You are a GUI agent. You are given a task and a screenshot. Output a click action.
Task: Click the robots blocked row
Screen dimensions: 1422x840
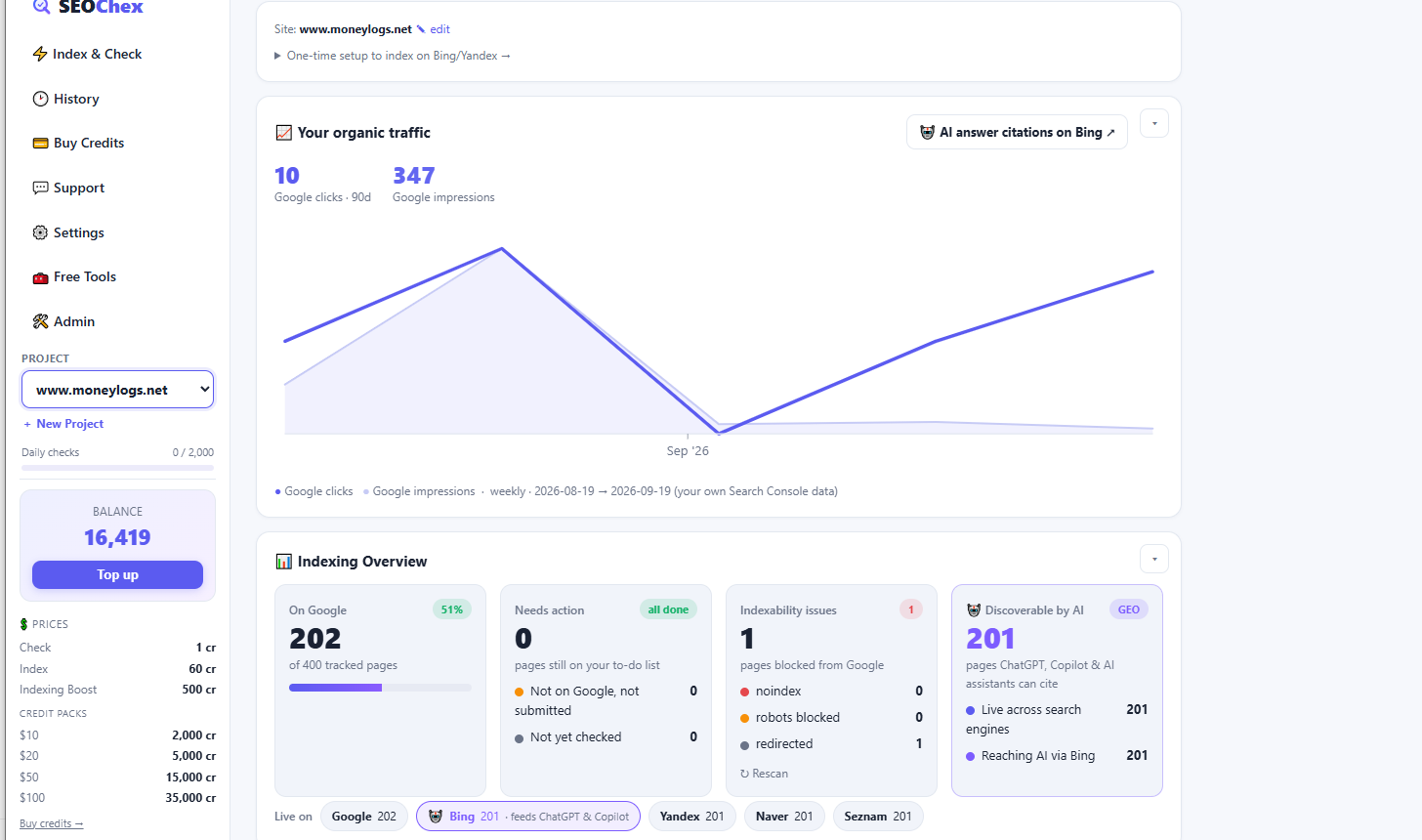(831, 717)
